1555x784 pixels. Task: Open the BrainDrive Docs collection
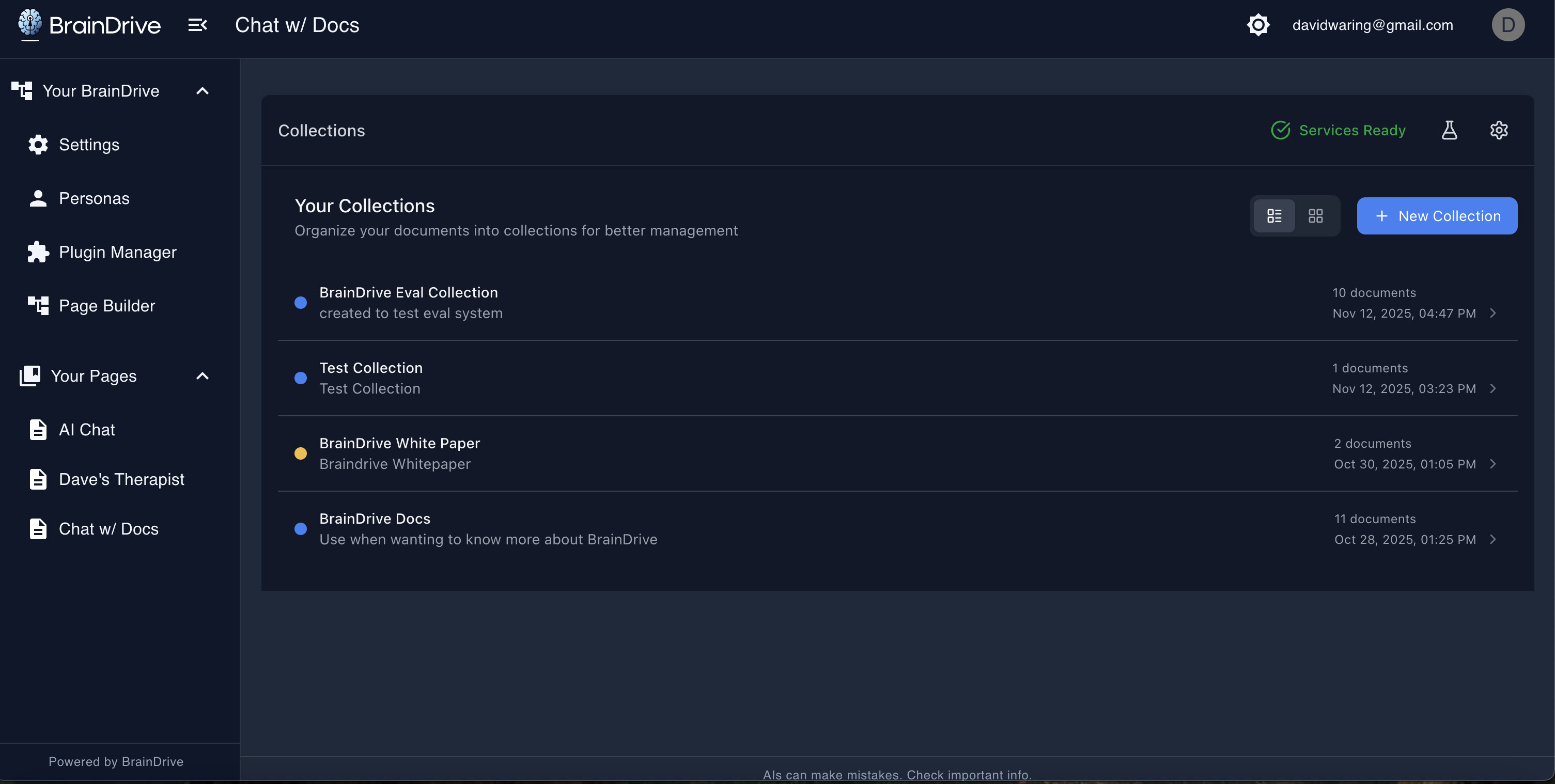374,519
